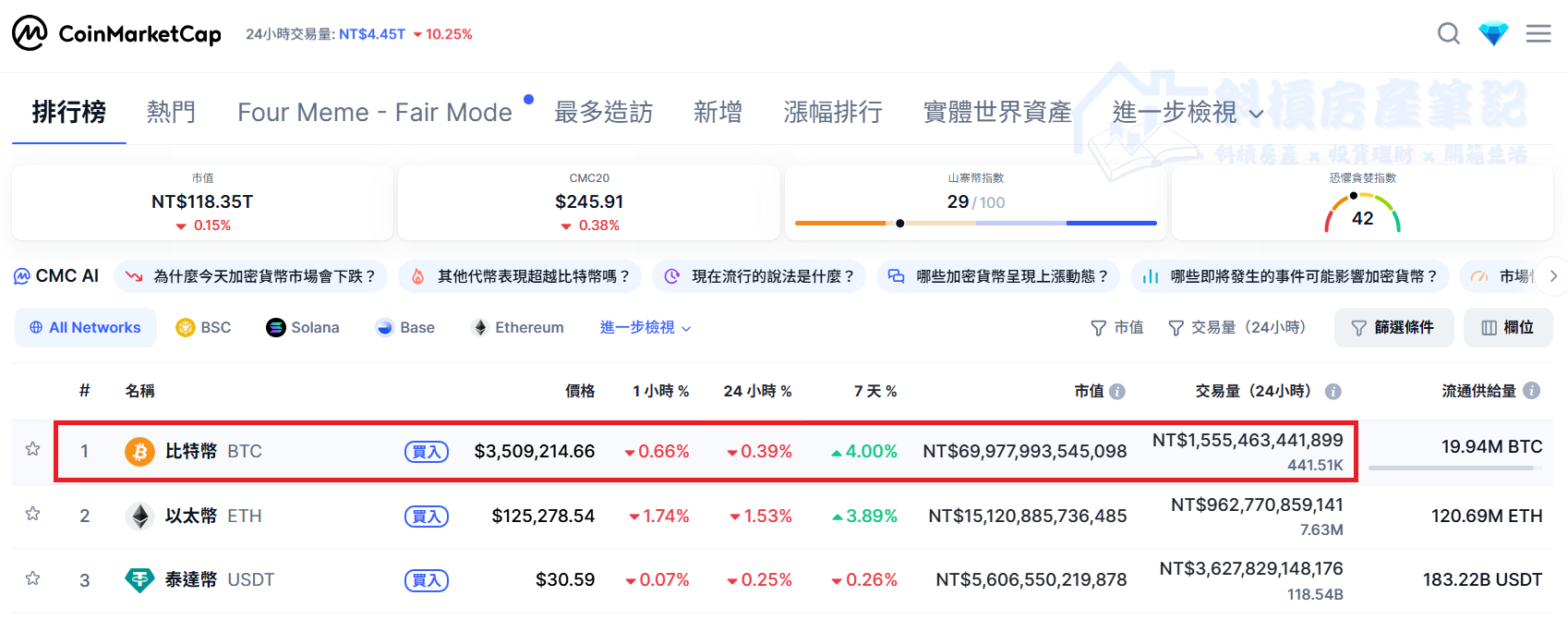Expand 進一步檢視 networks dropdown
1568x620 pixels.
645,328
